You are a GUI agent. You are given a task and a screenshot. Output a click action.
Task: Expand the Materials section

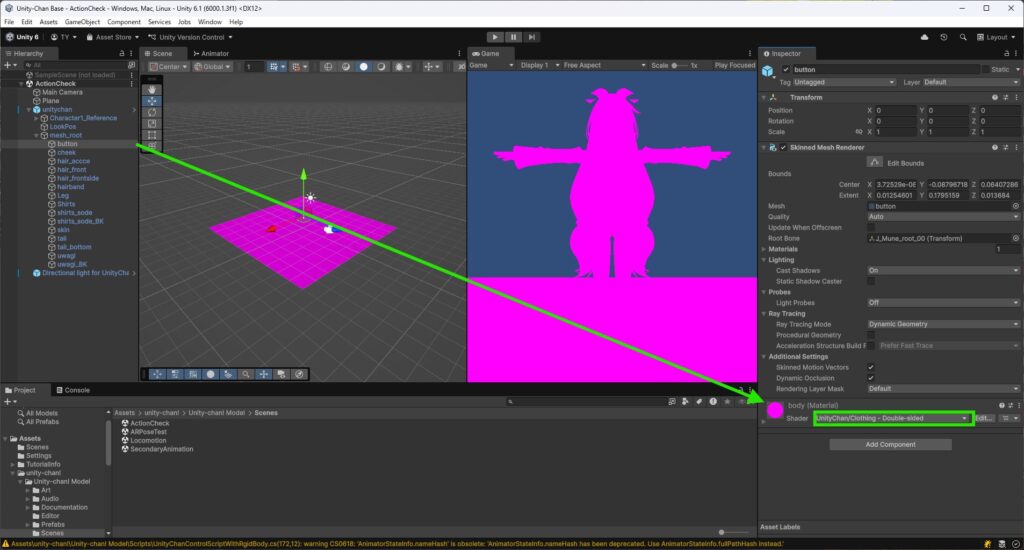[x=765, y=249]
